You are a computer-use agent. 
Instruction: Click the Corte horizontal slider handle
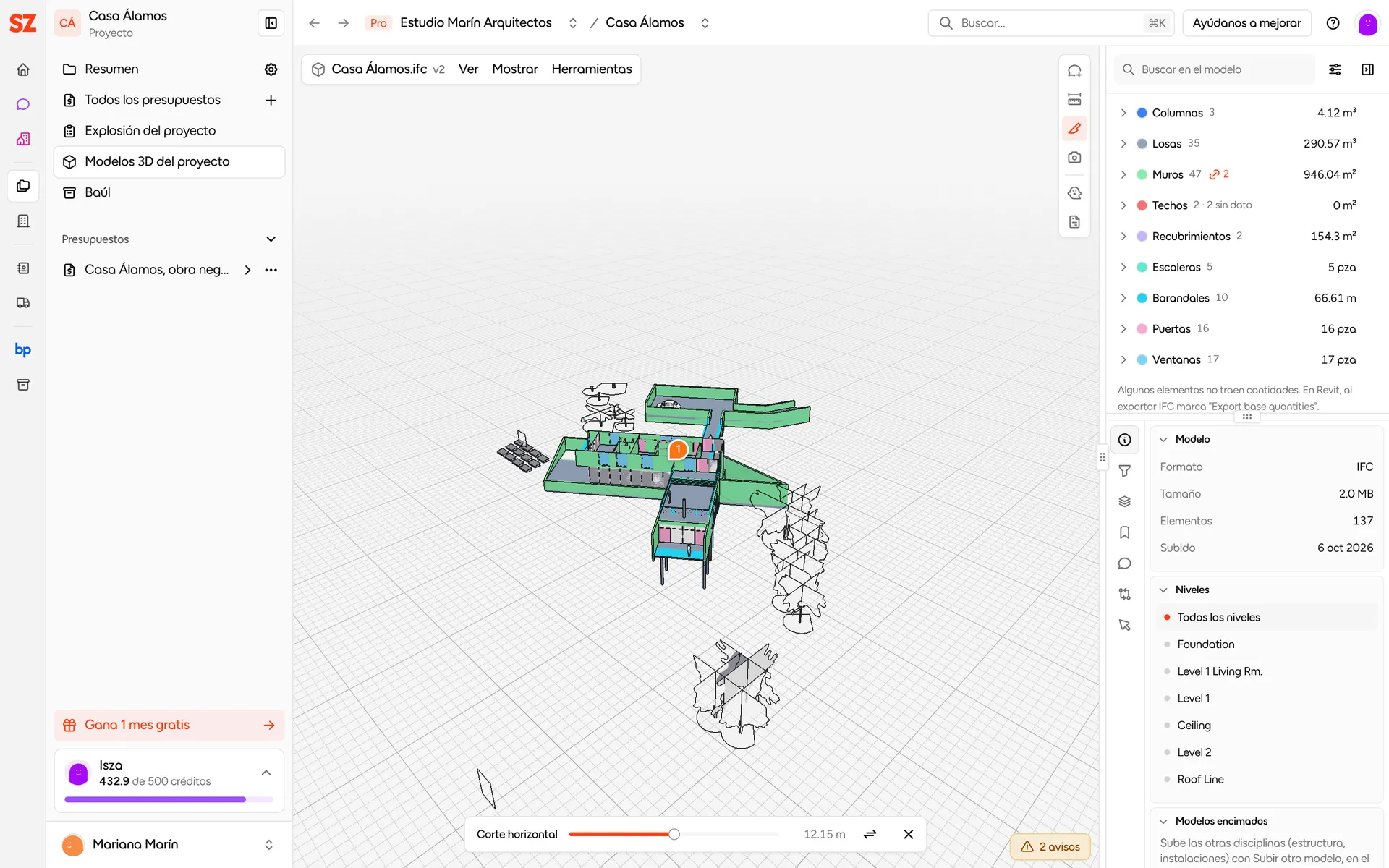click(x=674, y=834)
